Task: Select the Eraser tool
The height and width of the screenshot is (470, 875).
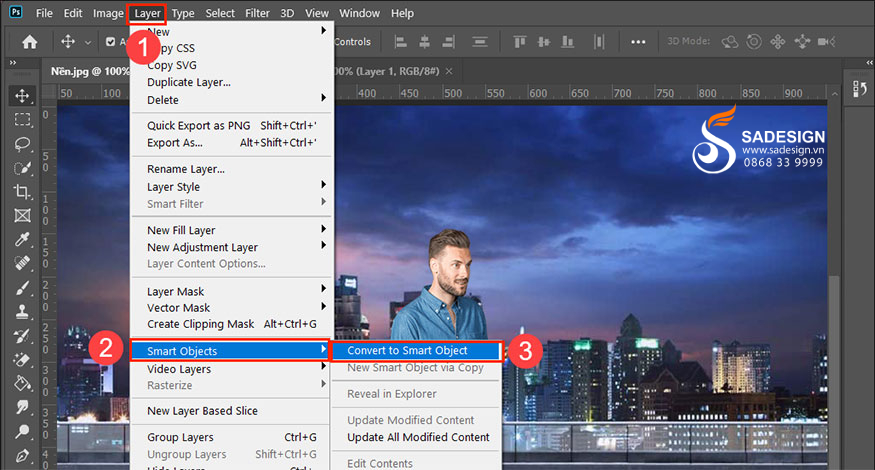Action: [x=22, y=359]
